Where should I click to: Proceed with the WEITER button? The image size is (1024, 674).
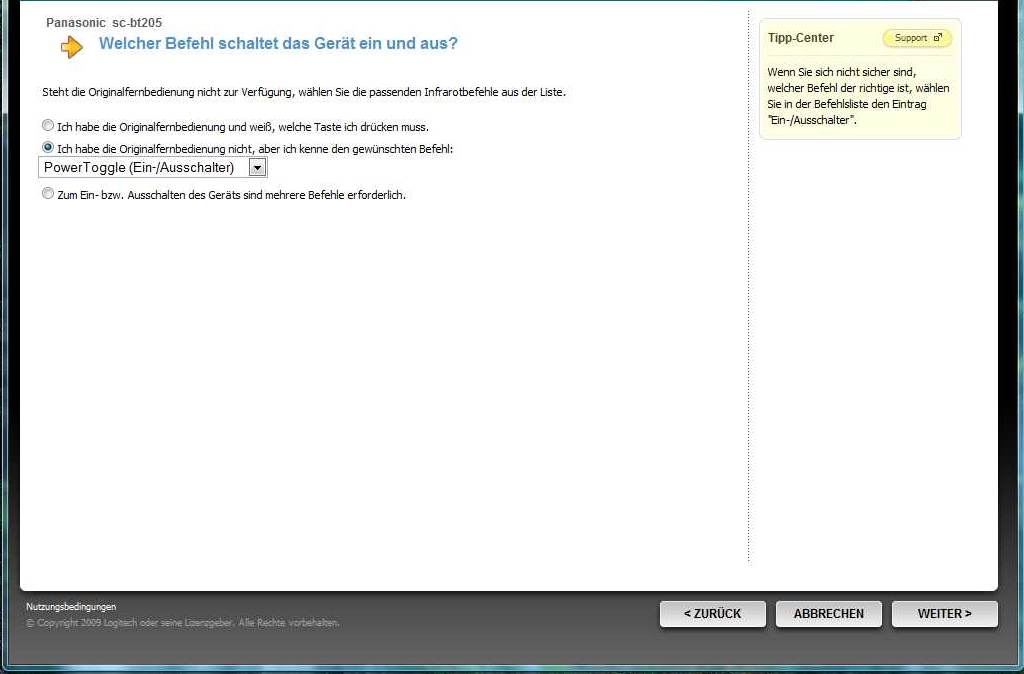[x=944, y=614]
